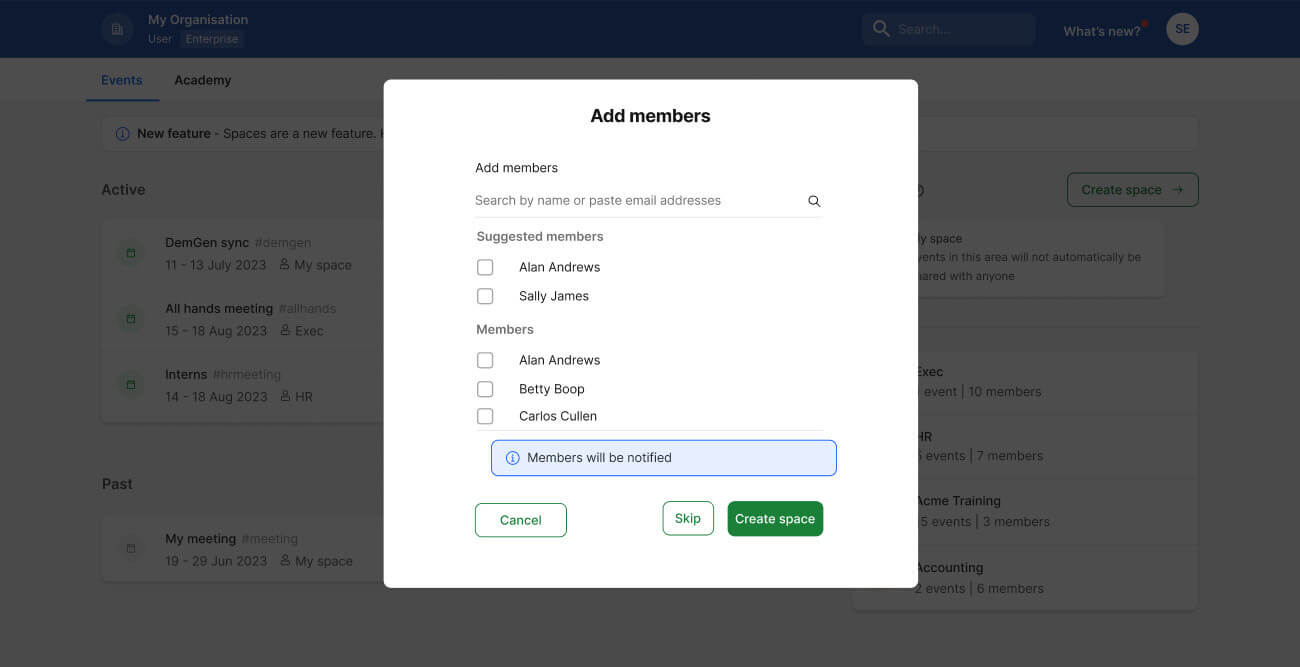Open the What's new? link
The height and width of the screenshot is (667, 1300).
[1101, 31]
